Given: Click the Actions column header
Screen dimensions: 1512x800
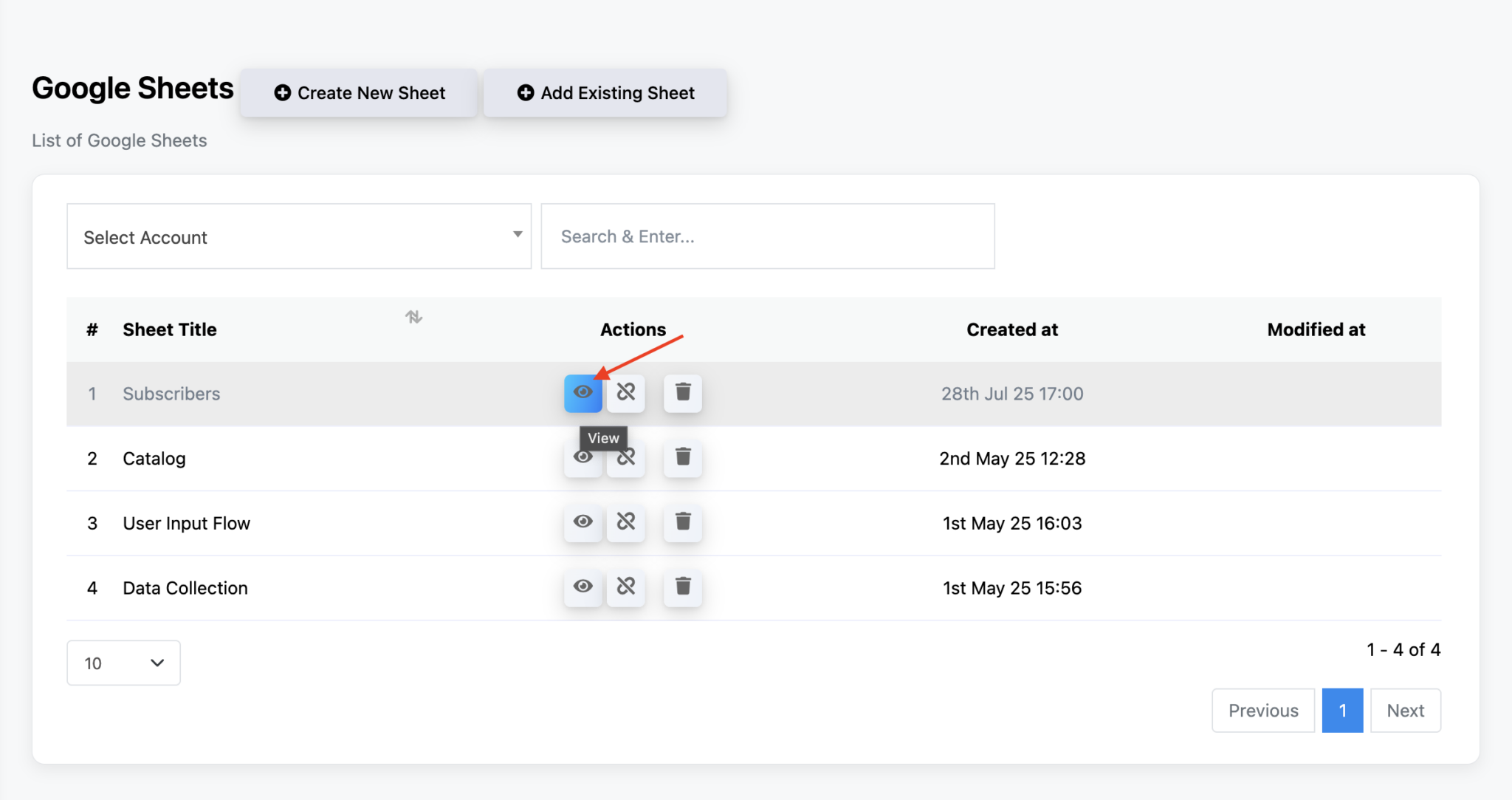Looking at the screenshot, I should click(633, 329).
